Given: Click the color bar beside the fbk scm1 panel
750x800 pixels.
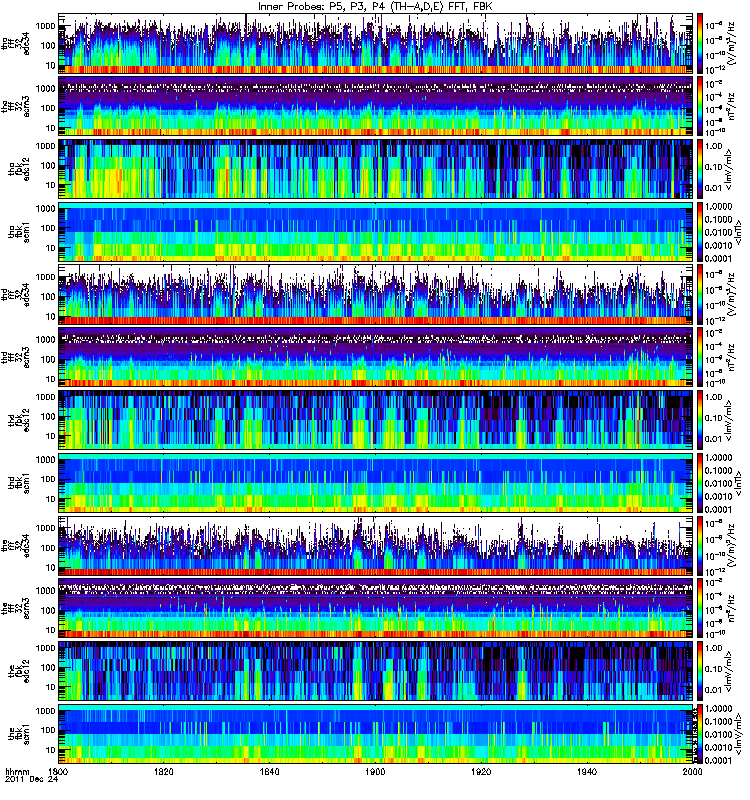Looking at the screenshot, I should click(x=700, y=734).
